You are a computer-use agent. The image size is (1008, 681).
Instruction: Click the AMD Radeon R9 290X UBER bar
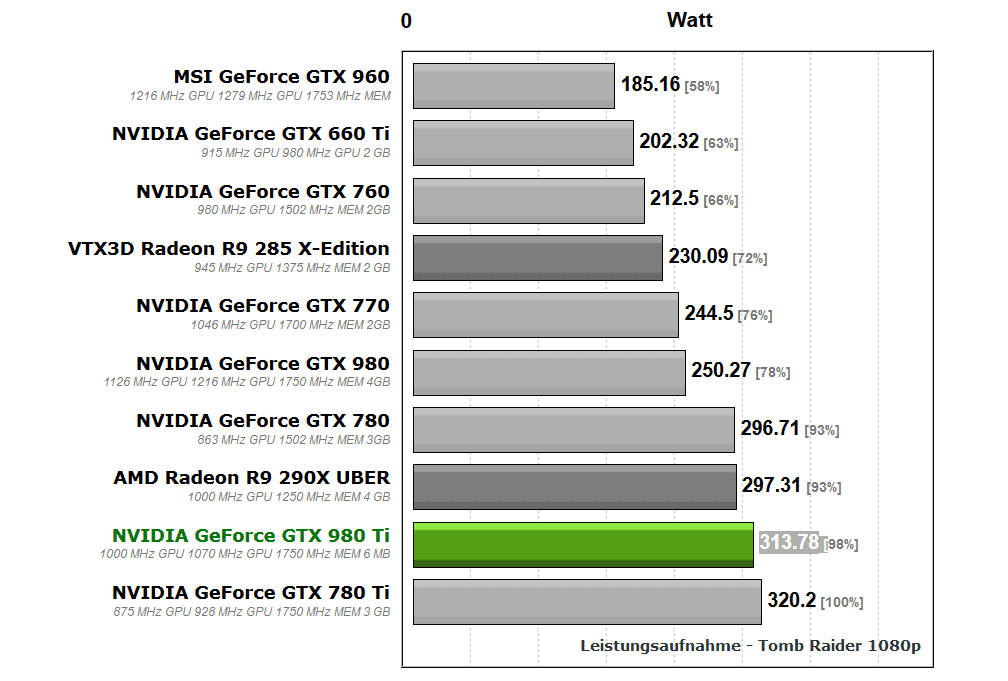tap(574, 487)
